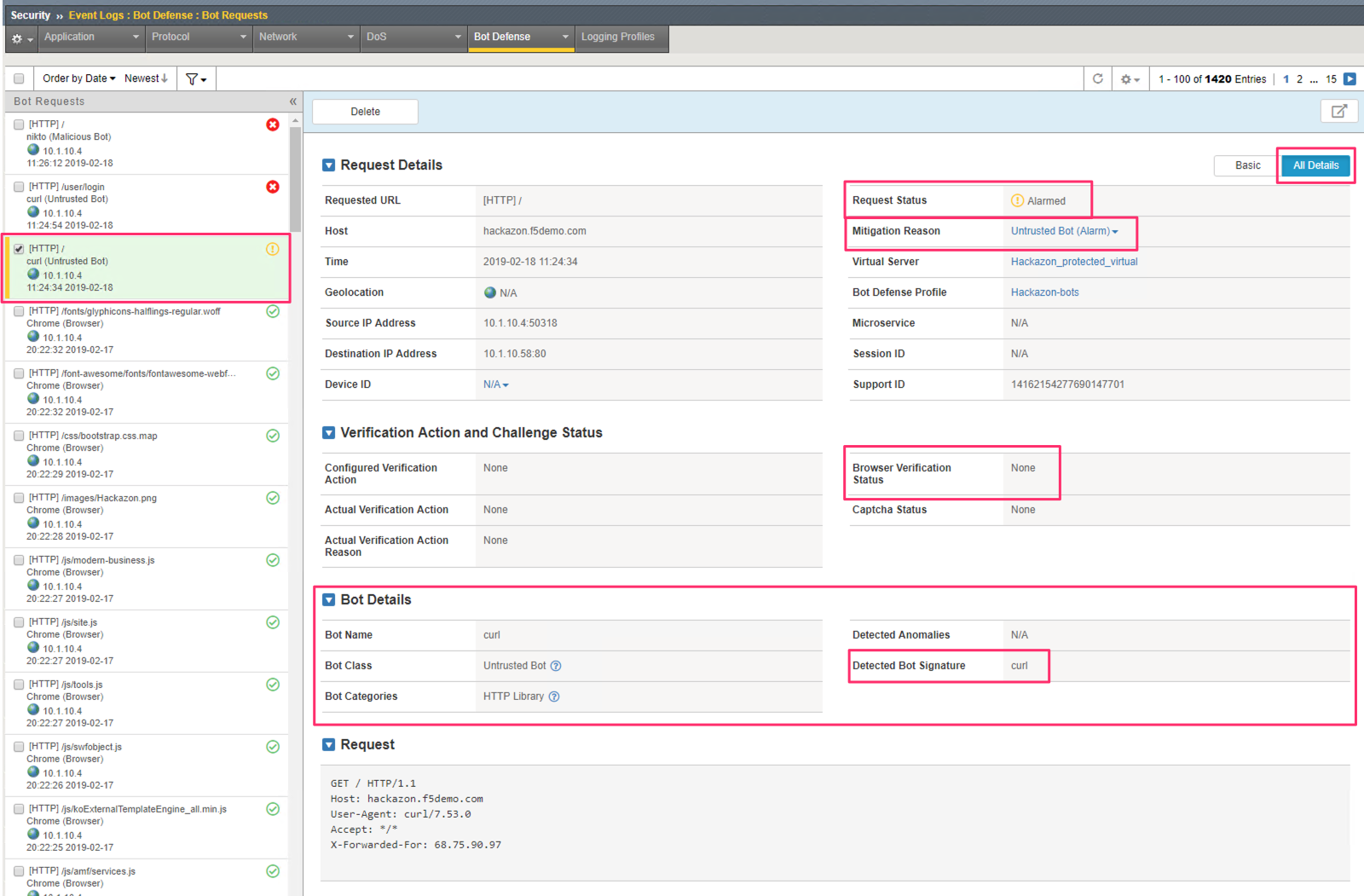
Task: Click legal status icon on bootstrap.css.map request
Action: point(273,436)
